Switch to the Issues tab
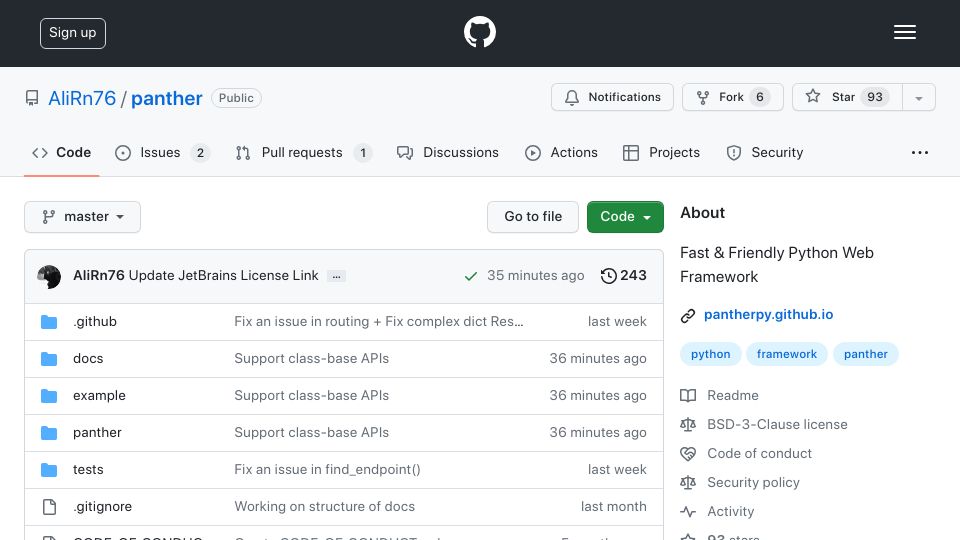This screenshot has width=960, height=540. (162, 152)
